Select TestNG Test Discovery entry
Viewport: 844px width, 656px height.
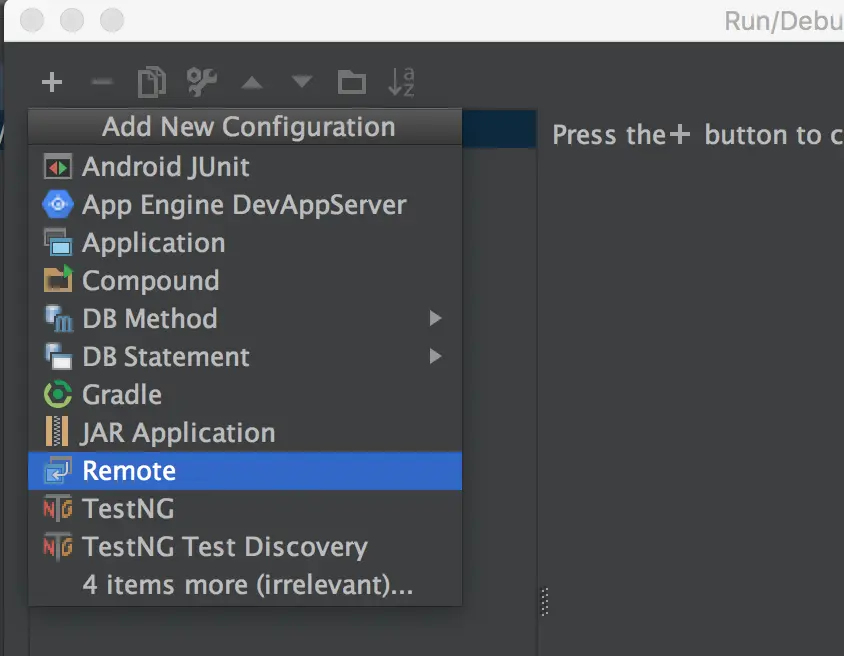245,547
